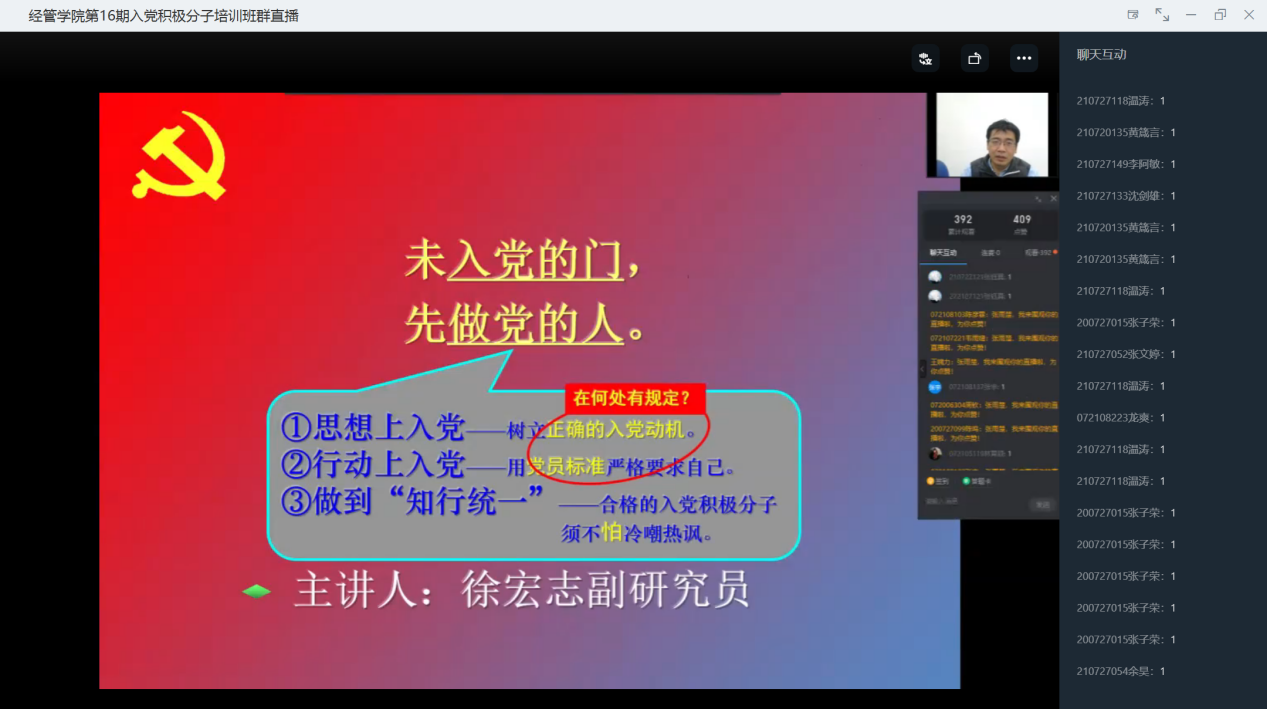
Task: Select the chat message from 210727133沈剑雄
Action: tap(1126, 196)
